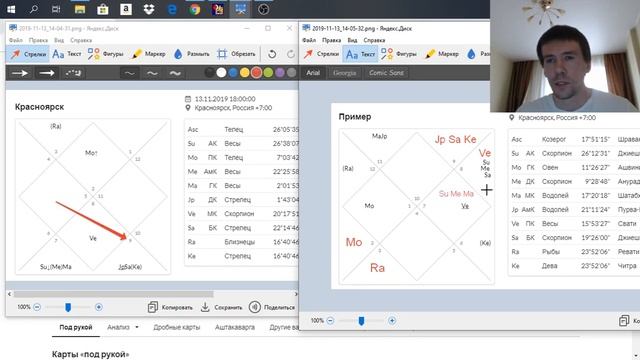Click the zoom slider handle in right window
Image resolution: width=640 pixels, height=360 pixels.
point(361,321)
